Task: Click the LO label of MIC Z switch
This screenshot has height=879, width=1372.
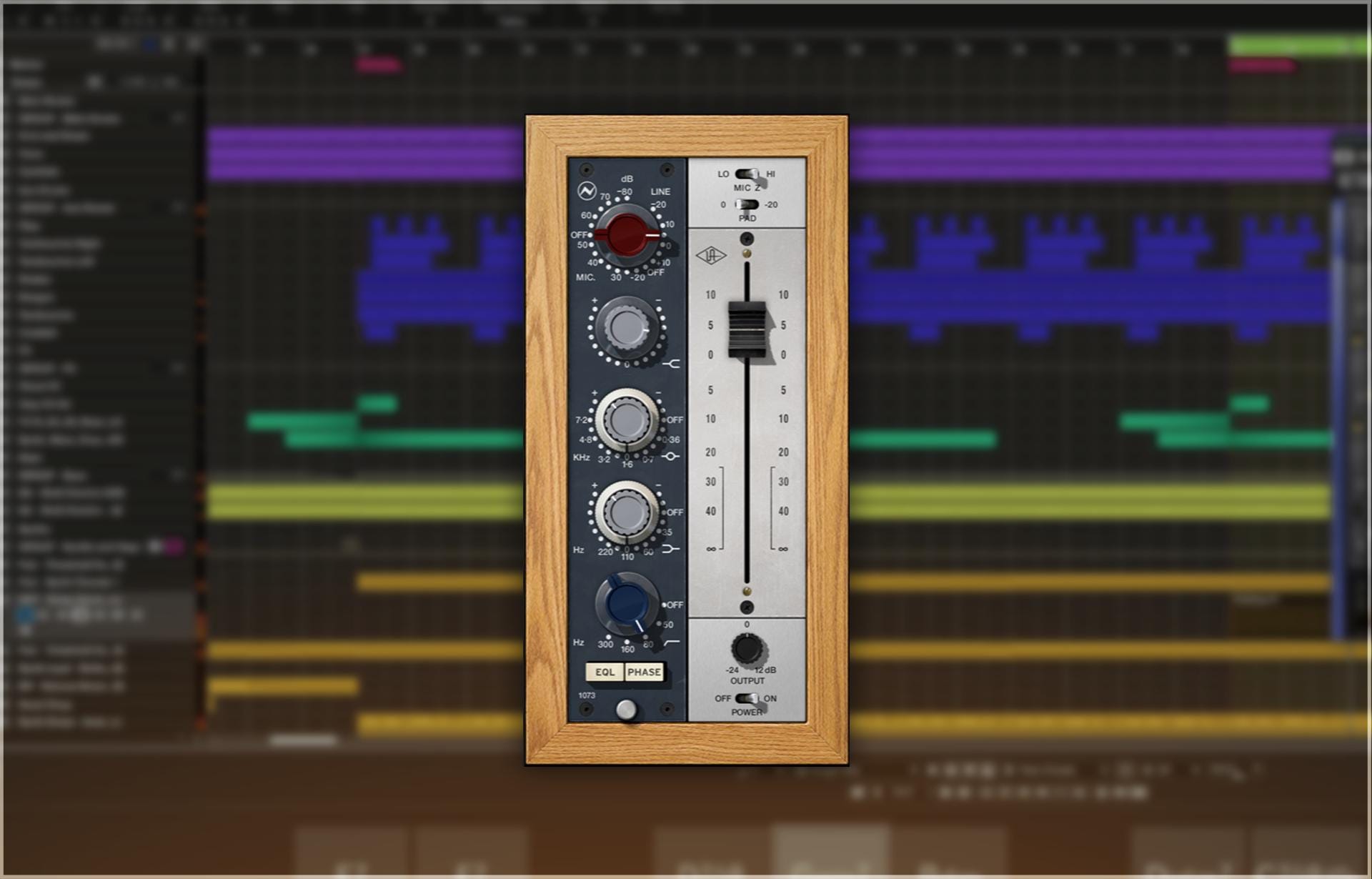Action: coord(723,174)
